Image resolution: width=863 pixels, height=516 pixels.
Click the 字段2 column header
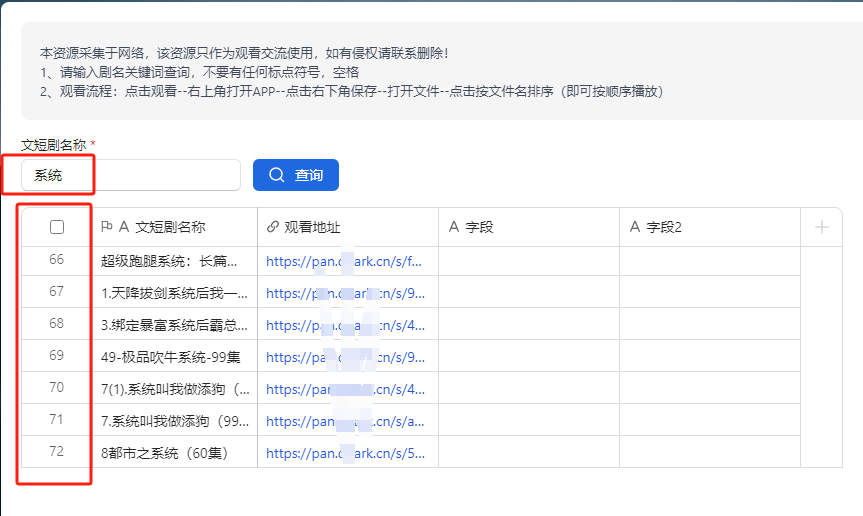[708, 227]
